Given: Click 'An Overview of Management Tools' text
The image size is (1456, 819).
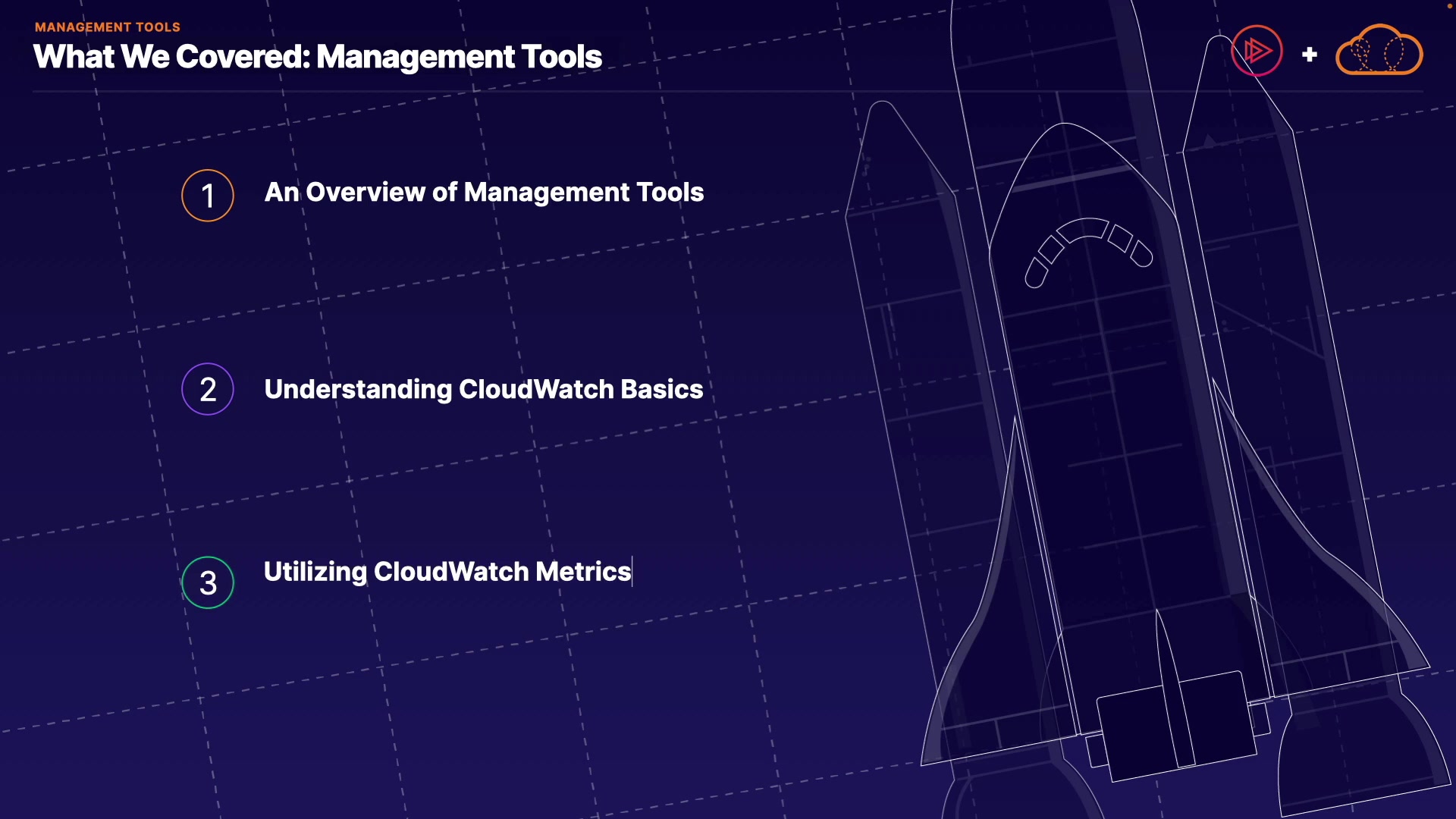Looking at the screenshot, I should tap(484, 193).
